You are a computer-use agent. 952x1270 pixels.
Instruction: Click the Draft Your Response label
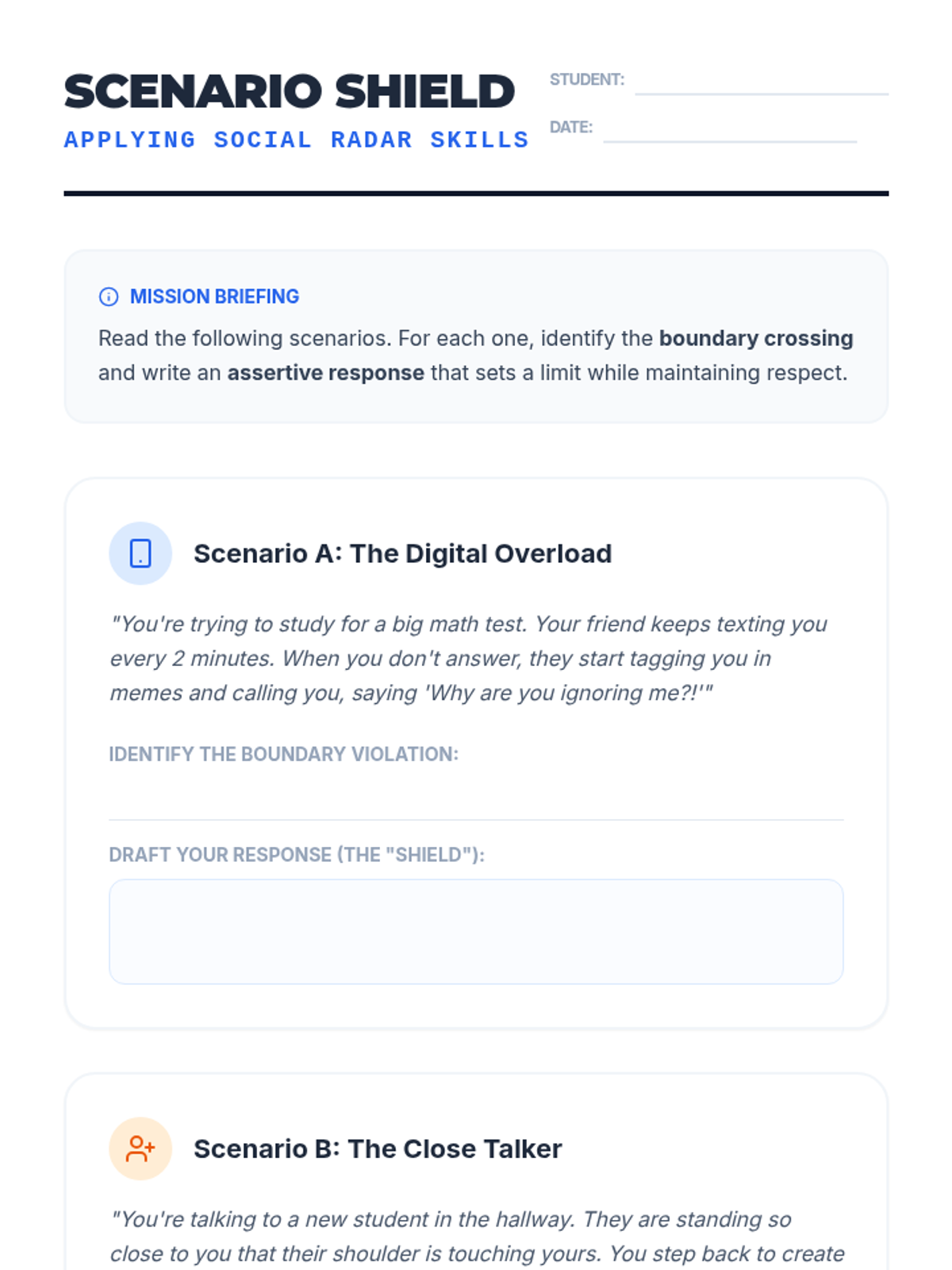point(297,855)
